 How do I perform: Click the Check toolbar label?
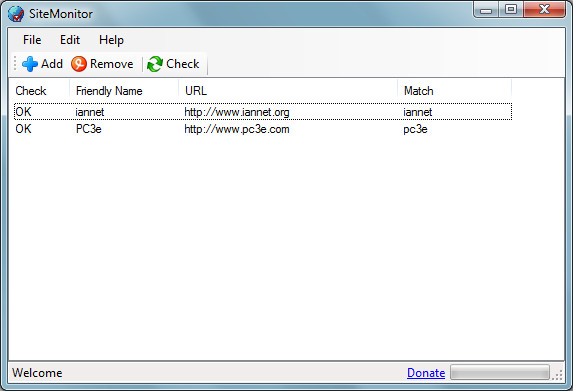coord(183,64)
